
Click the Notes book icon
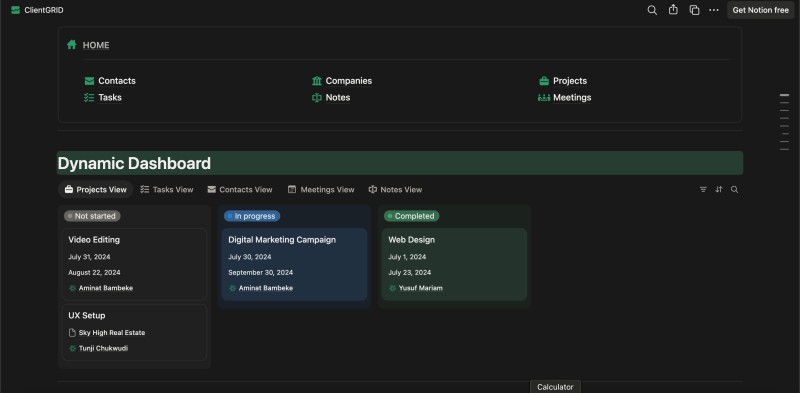317,97
